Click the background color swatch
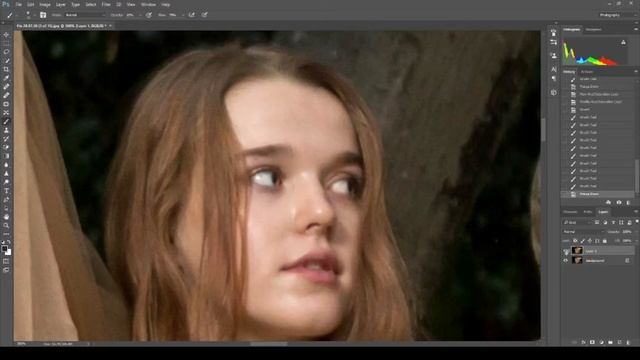640x360 pixels. point(9,252)
